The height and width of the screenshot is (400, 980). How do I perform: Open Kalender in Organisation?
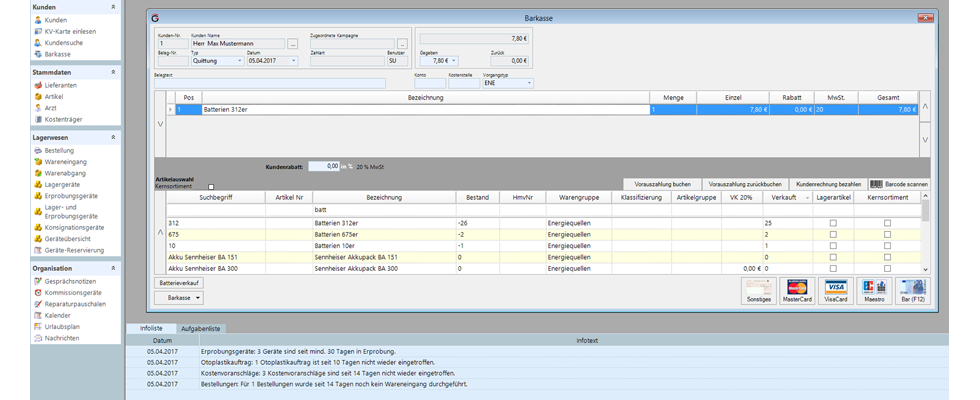[57, 316]
